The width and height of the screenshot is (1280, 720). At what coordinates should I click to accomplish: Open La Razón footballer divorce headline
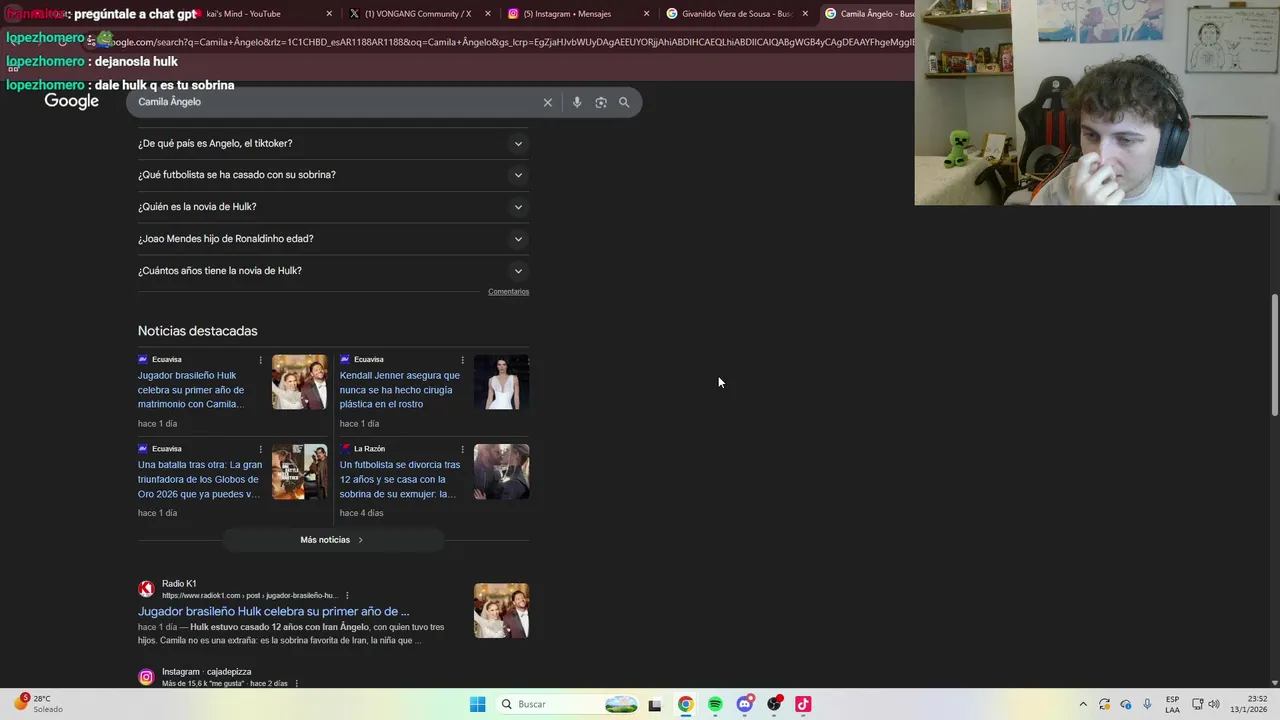coord(399,479)
